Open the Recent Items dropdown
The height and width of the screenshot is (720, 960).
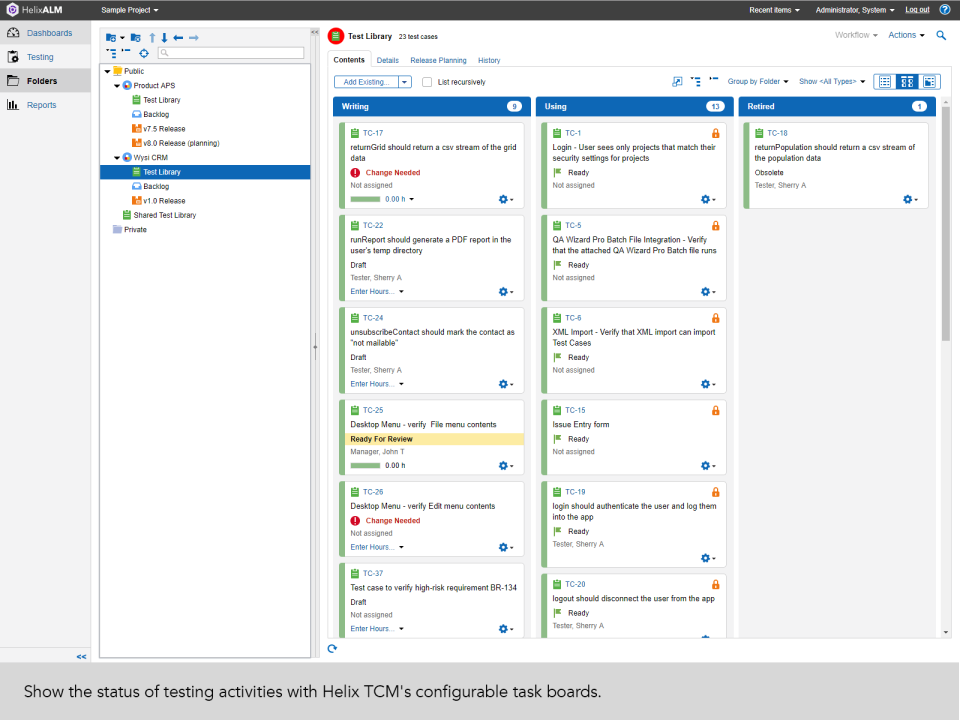(774, 10)
